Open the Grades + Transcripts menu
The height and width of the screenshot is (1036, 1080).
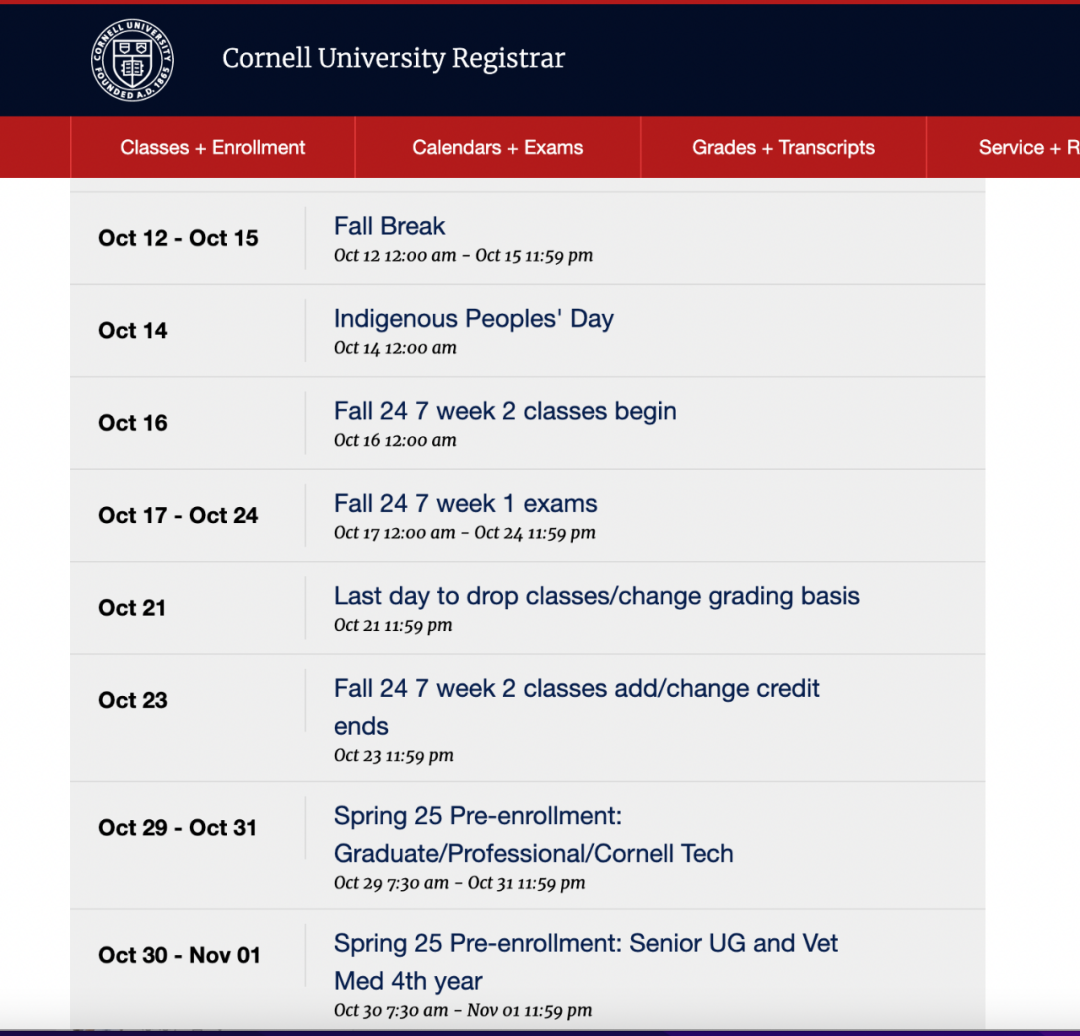coord(783,147)
